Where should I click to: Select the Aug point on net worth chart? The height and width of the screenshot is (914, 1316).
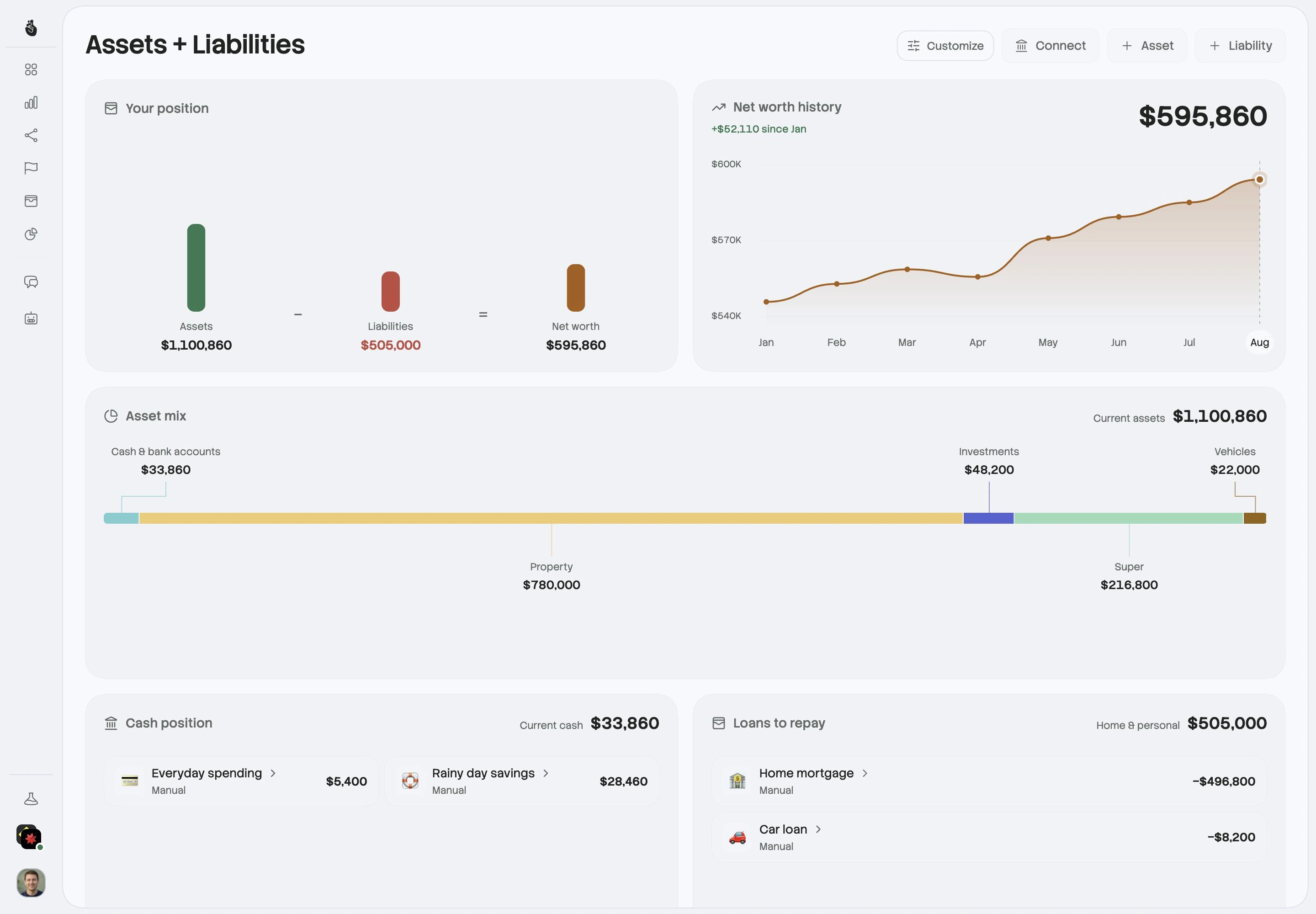tap(1259, 179)
